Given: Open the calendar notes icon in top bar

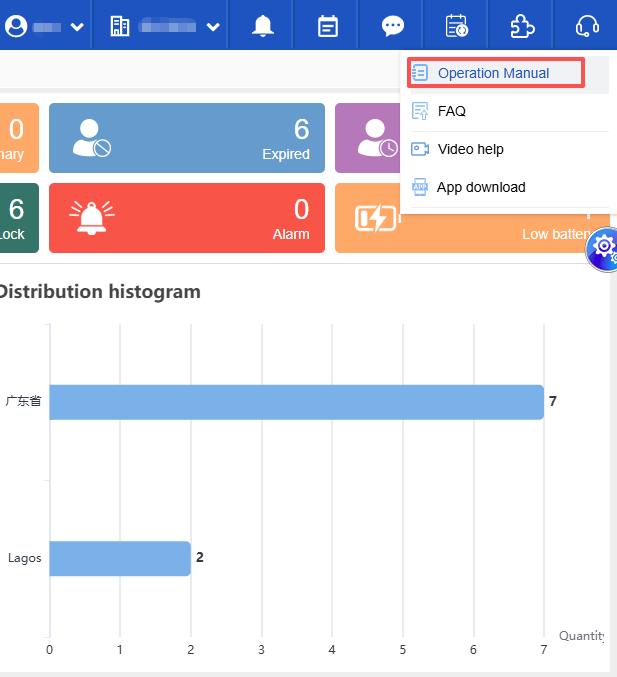Looking at the screenshot, I should point(328,26).
